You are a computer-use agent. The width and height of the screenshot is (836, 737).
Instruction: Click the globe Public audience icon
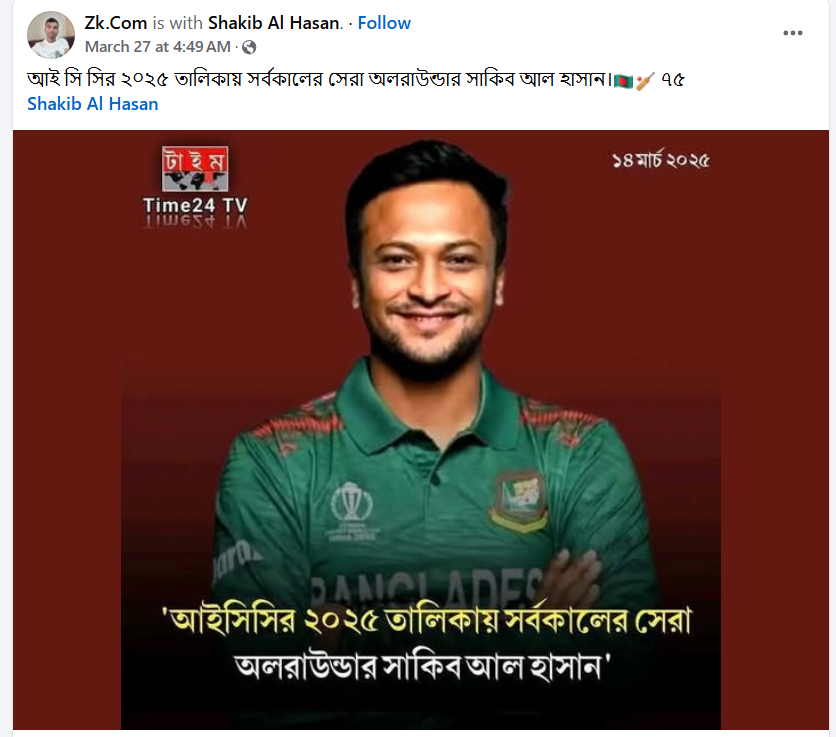[x=249, y=47]
